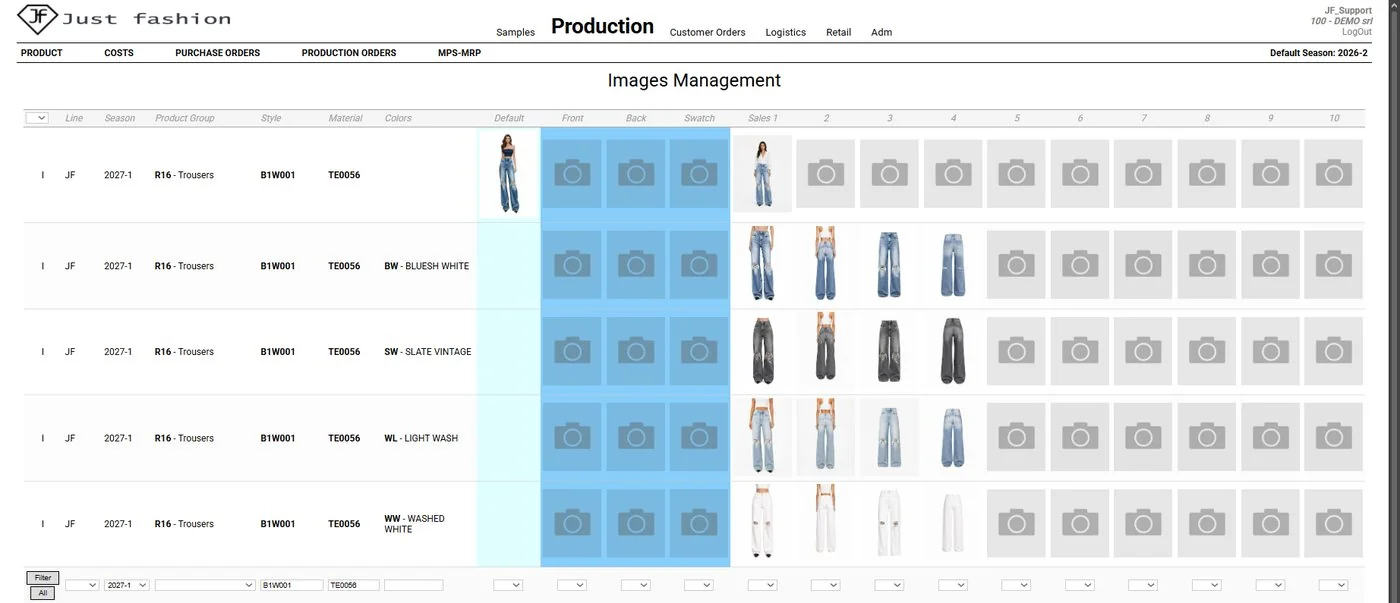
Task: Upload Swatch image for SLATE VINTAGE row
Action: pyautogui.click(x=699, y=351)
